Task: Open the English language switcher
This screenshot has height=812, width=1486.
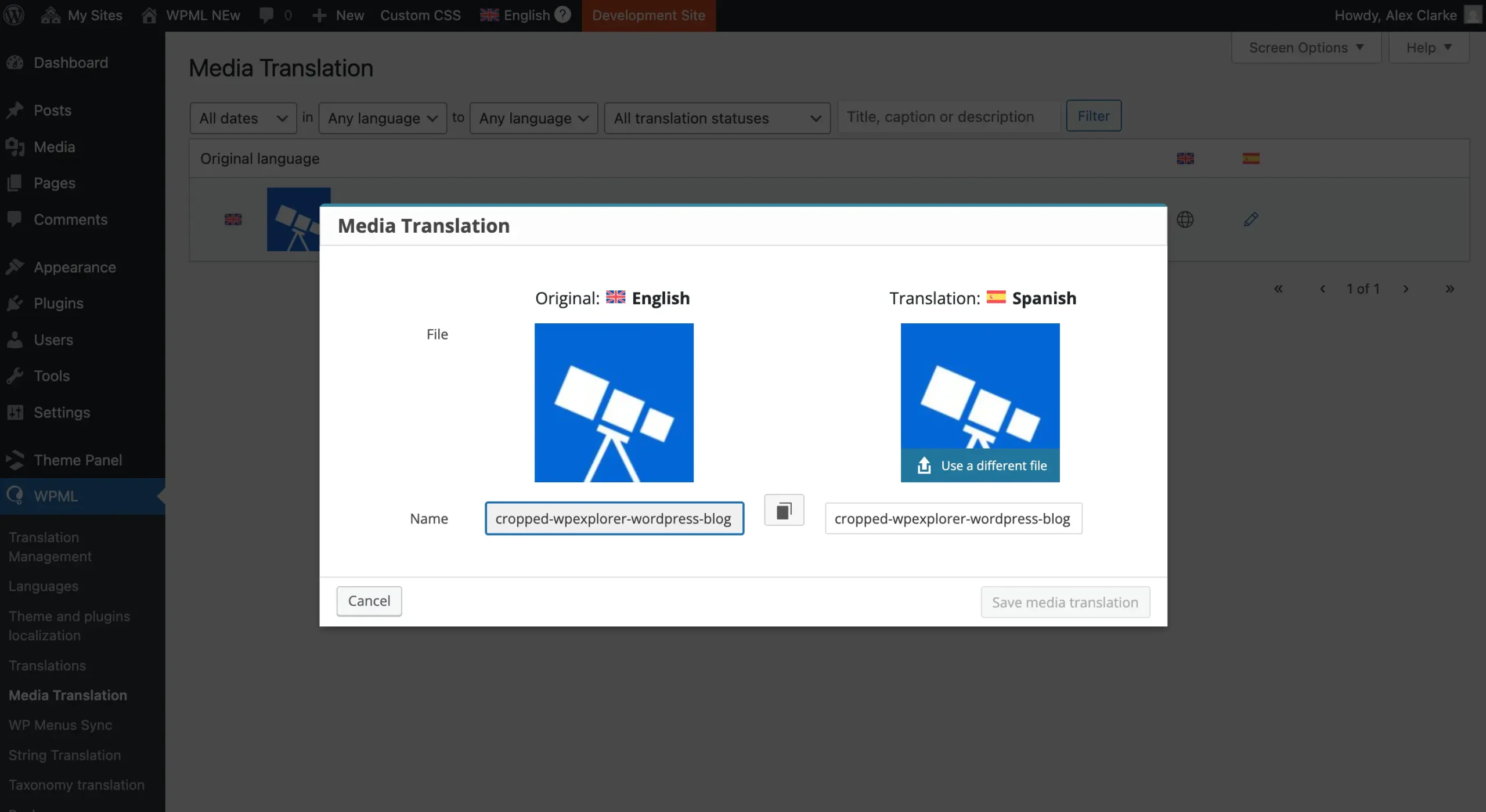Action: point(515,15)
